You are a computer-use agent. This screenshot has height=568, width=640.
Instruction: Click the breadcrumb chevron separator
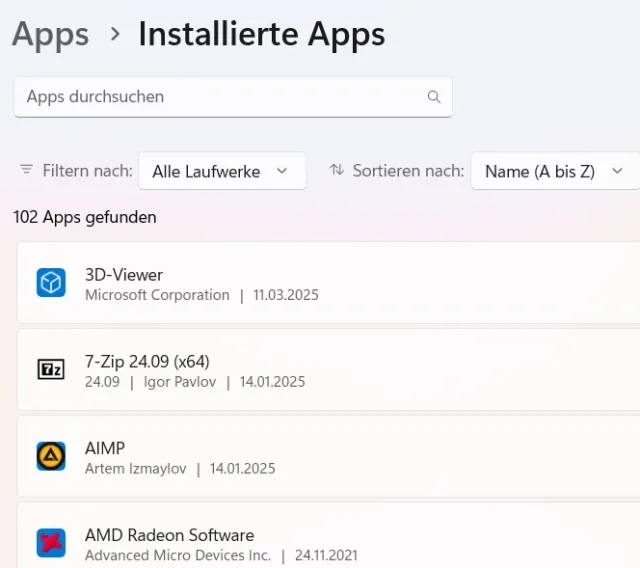coord(115,34)
